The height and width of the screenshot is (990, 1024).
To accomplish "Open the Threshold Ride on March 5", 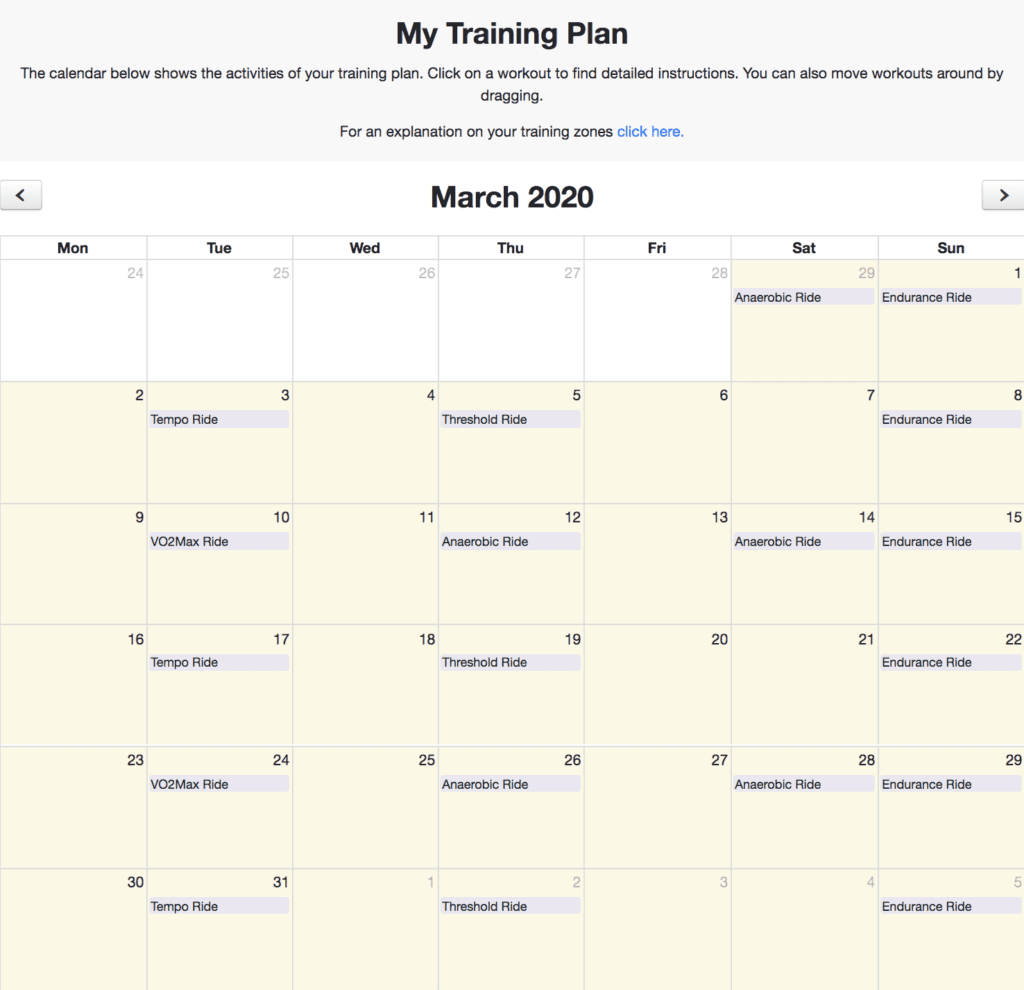I will 510,419.
